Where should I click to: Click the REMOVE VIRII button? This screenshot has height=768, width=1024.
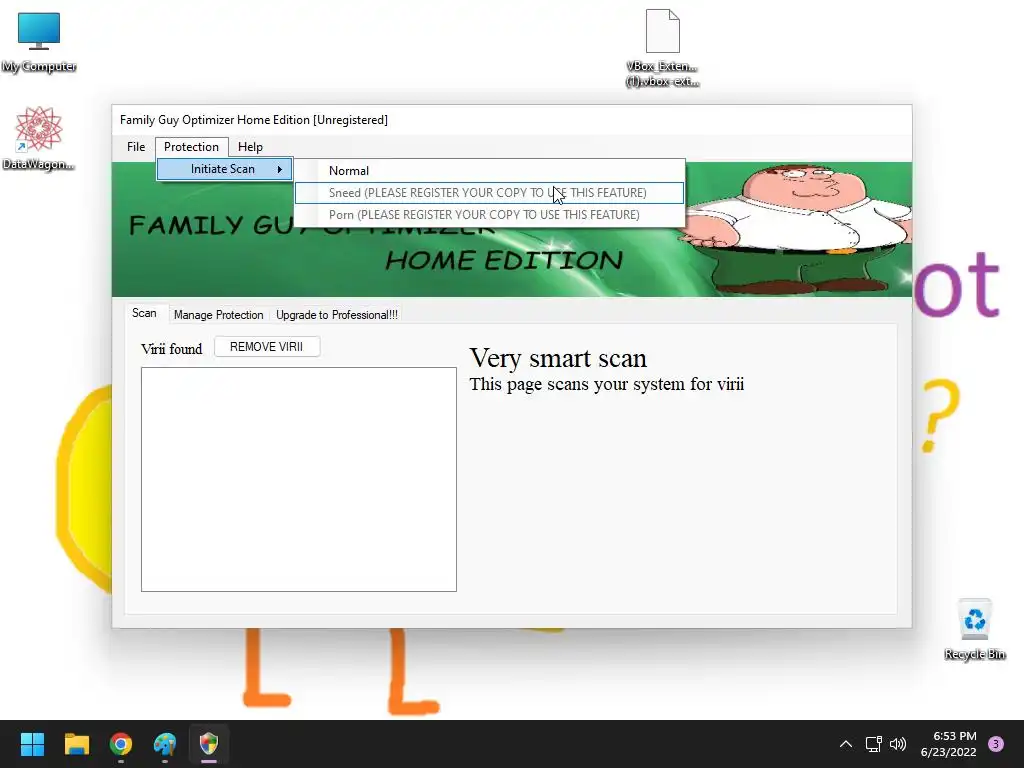point(266,347)
